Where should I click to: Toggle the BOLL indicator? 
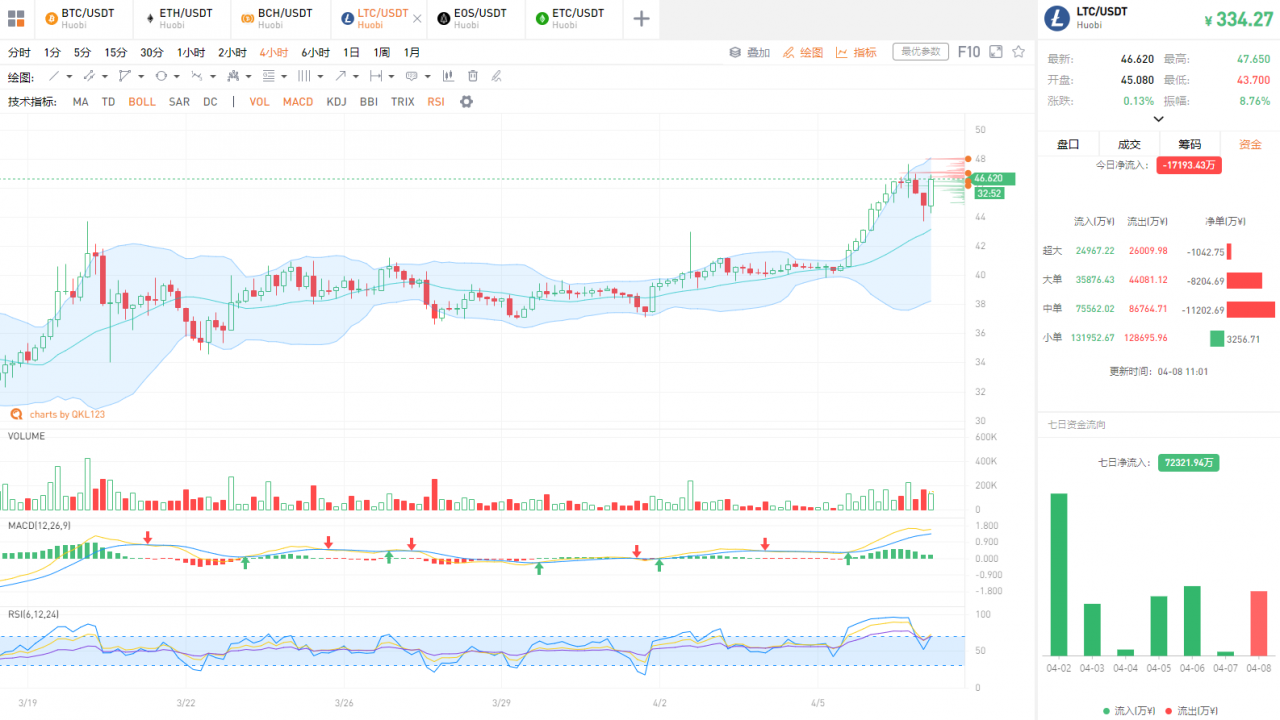coord(142,102)
